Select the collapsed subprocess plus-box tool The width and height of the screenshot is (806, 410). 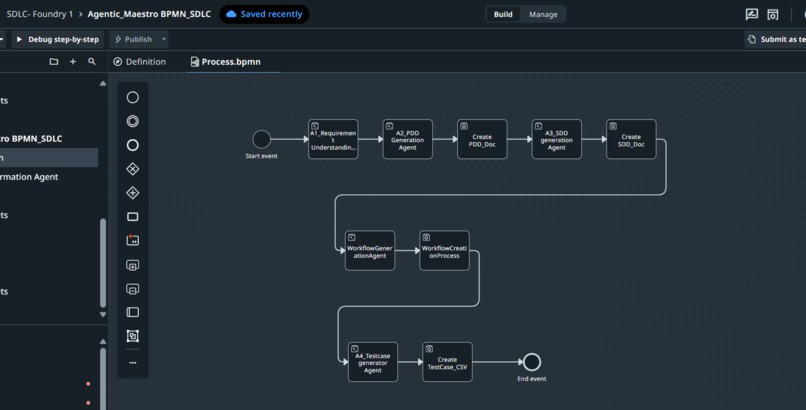pyautogui.click(x=133, y=265)
